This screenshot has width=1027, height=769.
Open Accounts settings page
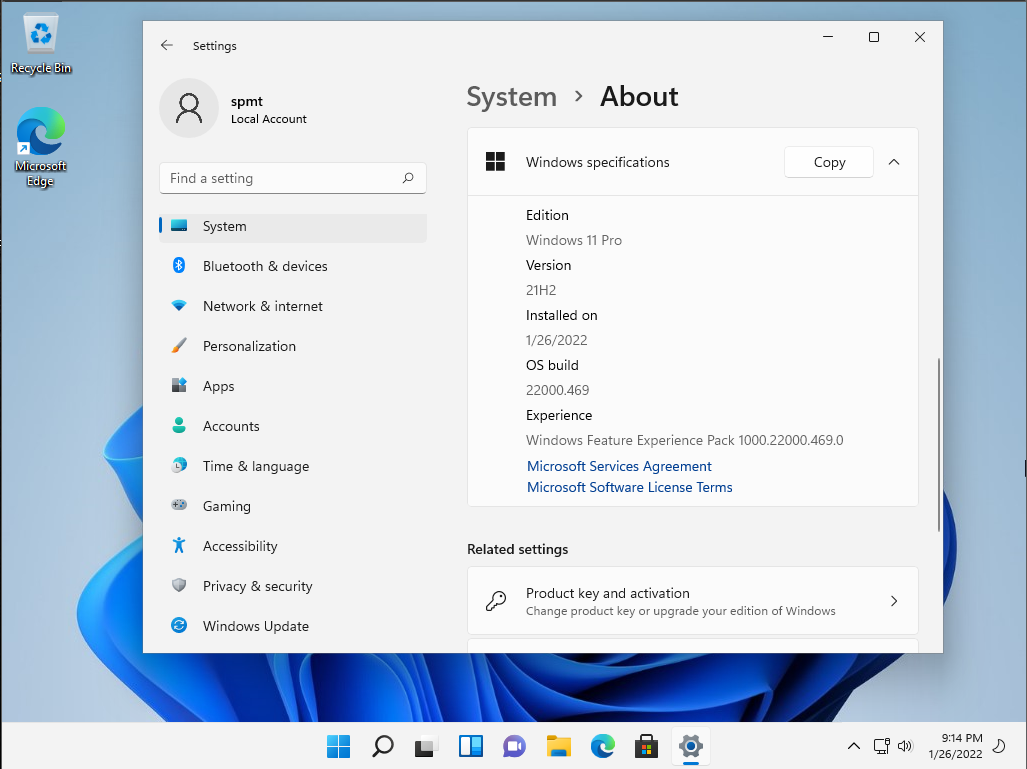(293, 426)
